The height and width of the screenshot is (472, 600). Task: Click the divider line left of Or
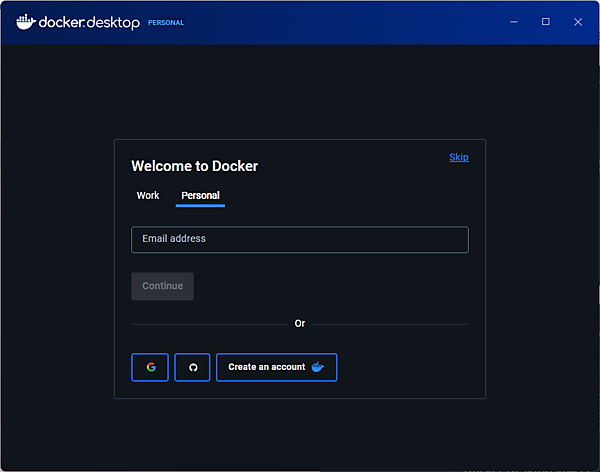pyautogui.click(x=208, y=324)
